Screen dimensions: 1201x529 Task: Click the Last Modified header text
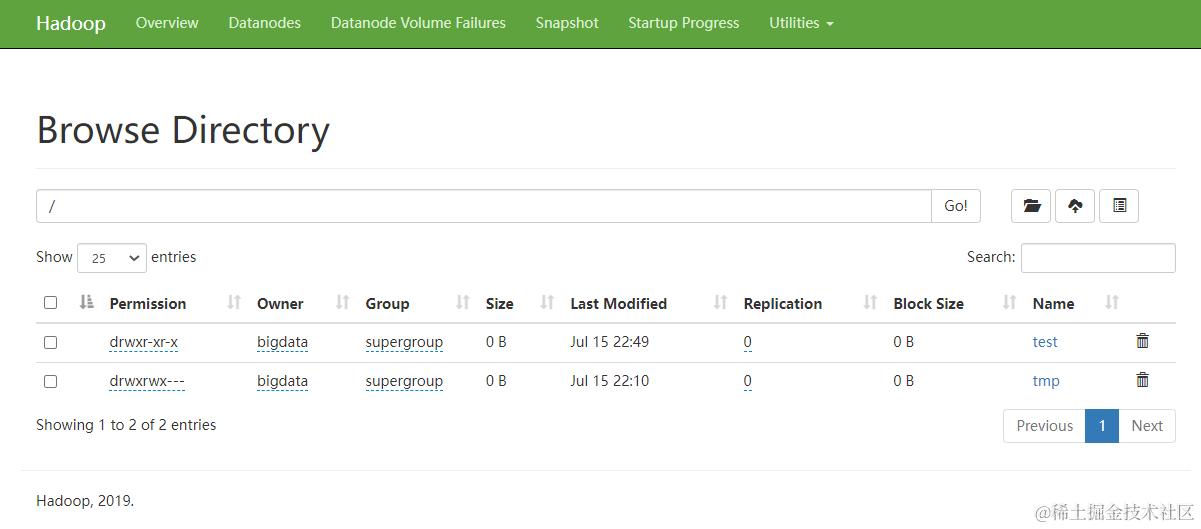(x=618, y=303)
